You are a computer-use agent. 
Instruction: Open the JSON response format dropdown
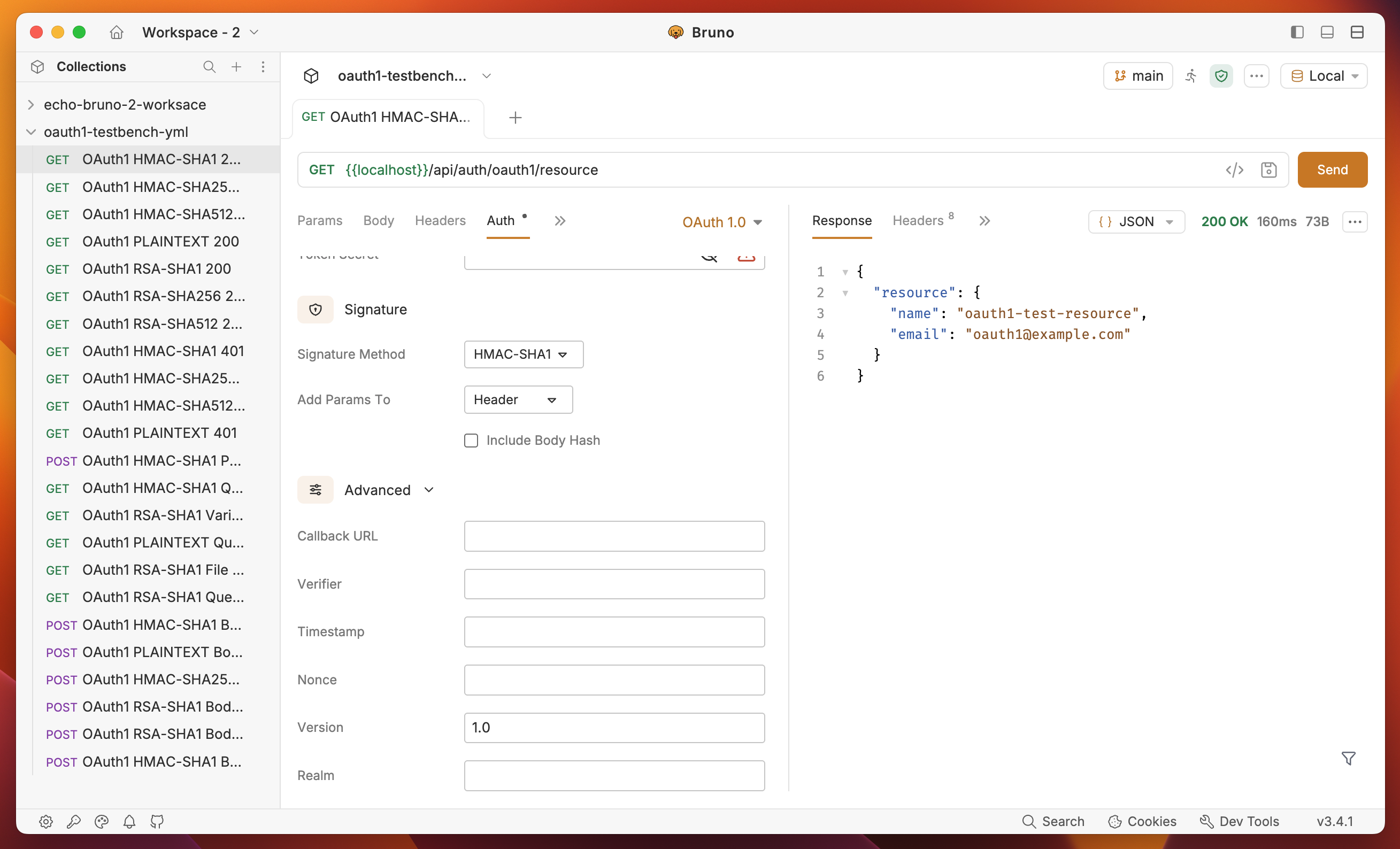coord(1136,221)
